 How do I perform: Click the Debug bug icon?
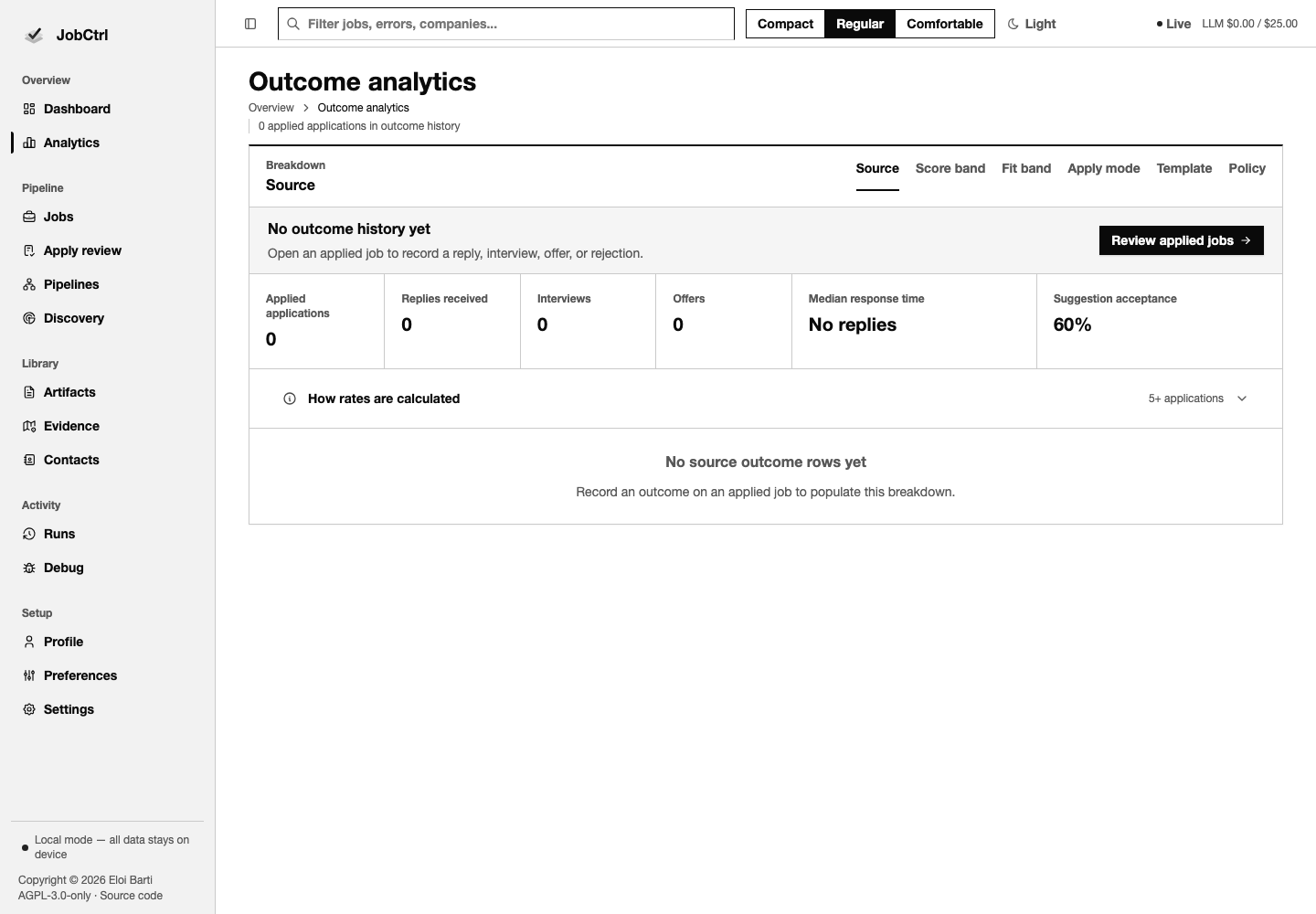[29, 568]
